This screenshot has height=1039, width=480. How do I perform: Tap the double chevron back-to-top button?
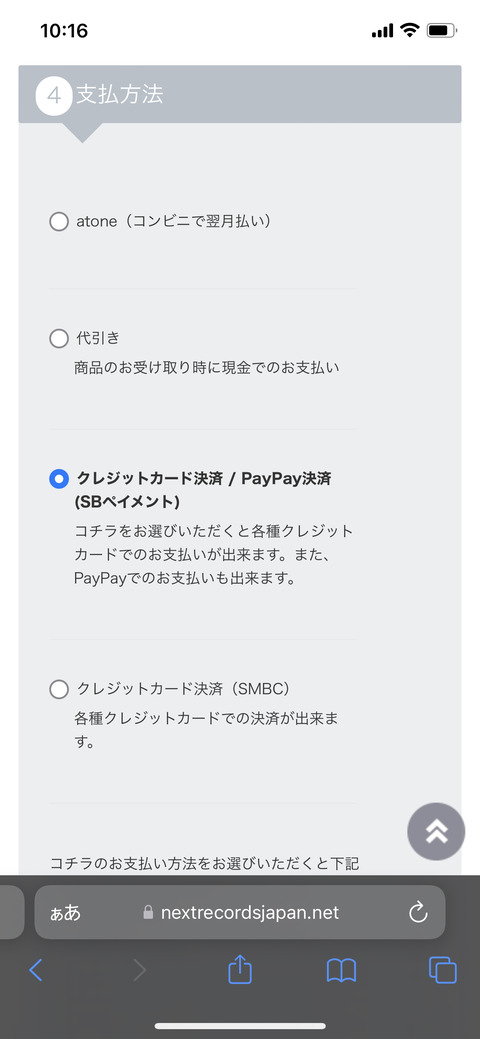click(436, 832)
